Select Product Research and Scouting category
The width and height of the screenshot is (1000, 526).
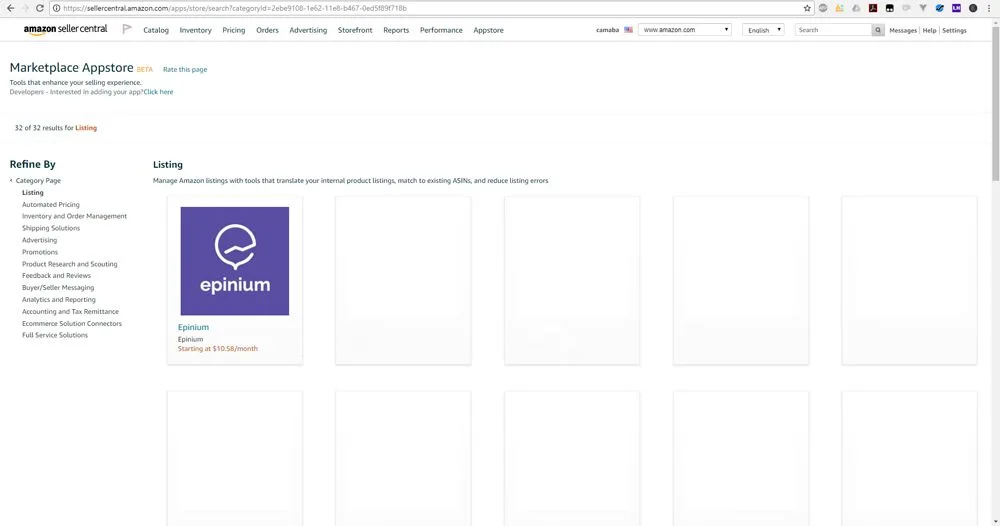click(x=70, y=264)
